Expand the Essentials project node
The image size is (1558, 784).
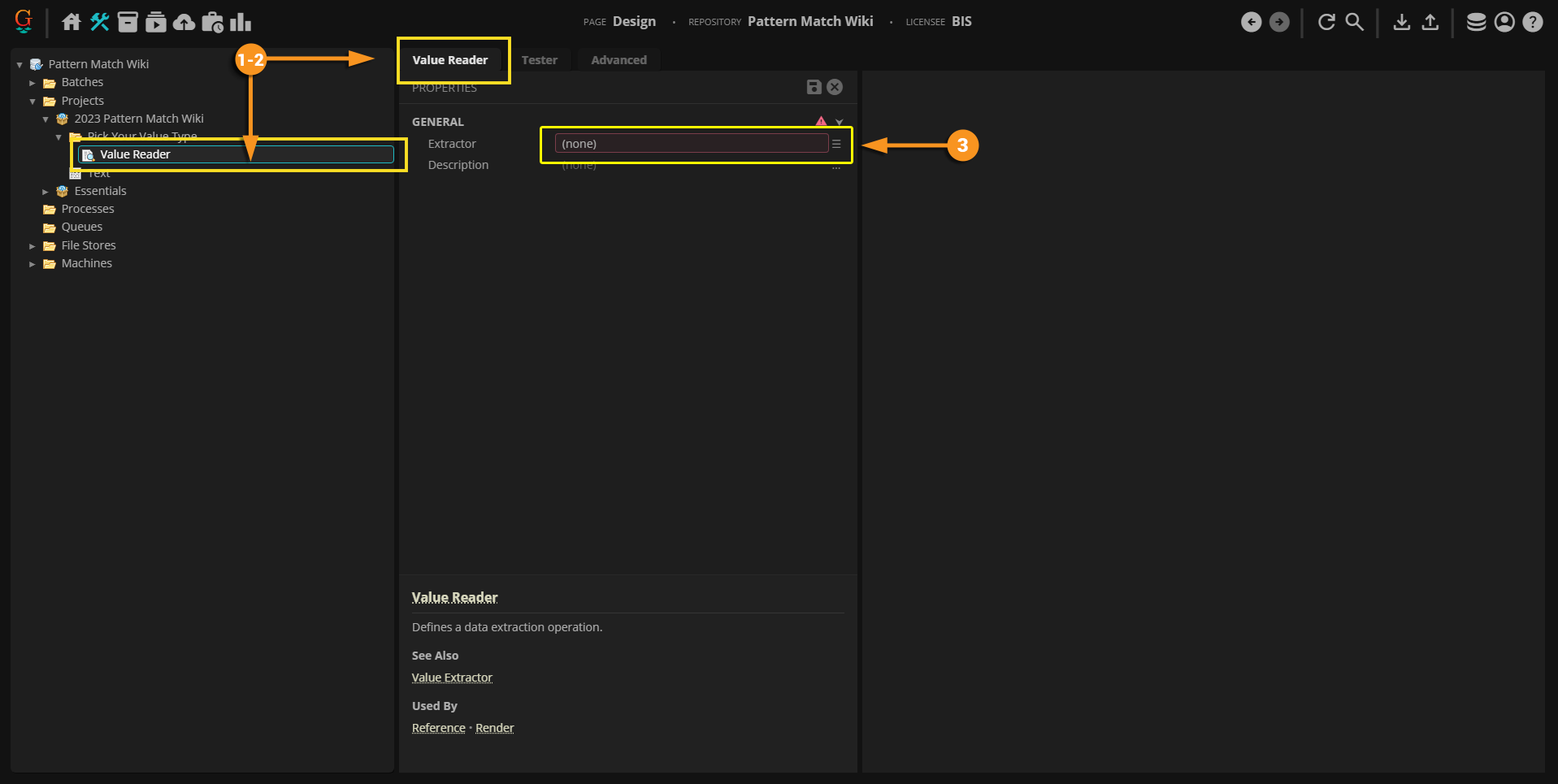(46, 192)
